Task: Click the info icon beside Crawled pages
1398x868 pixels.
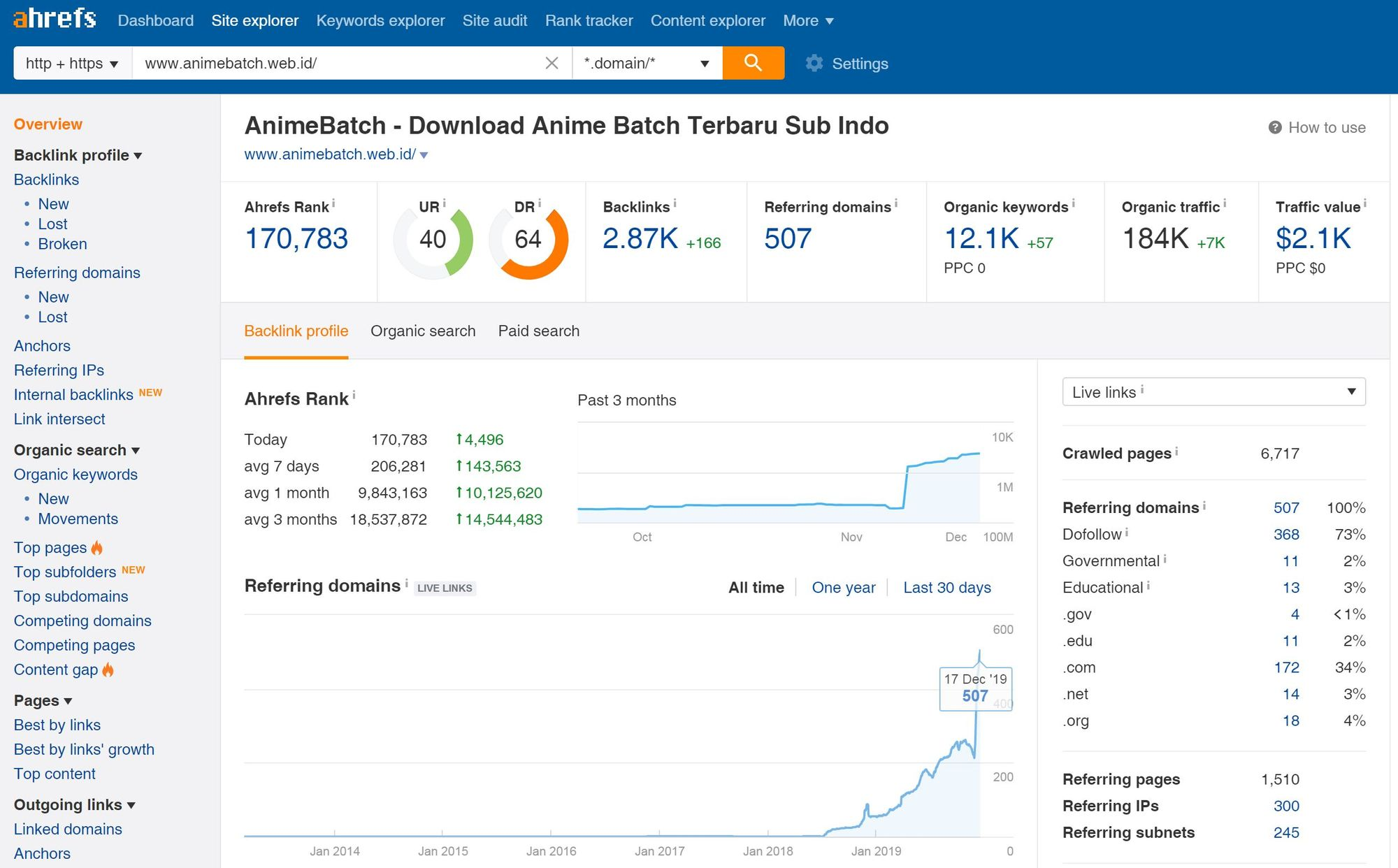Action: pos(1176,451)
